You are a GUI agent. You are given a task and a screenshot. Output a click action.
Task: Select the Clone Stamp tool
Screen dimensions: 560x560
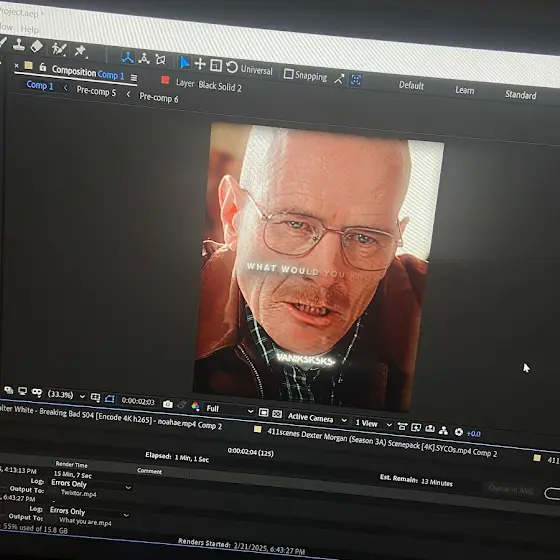[18, 45]
